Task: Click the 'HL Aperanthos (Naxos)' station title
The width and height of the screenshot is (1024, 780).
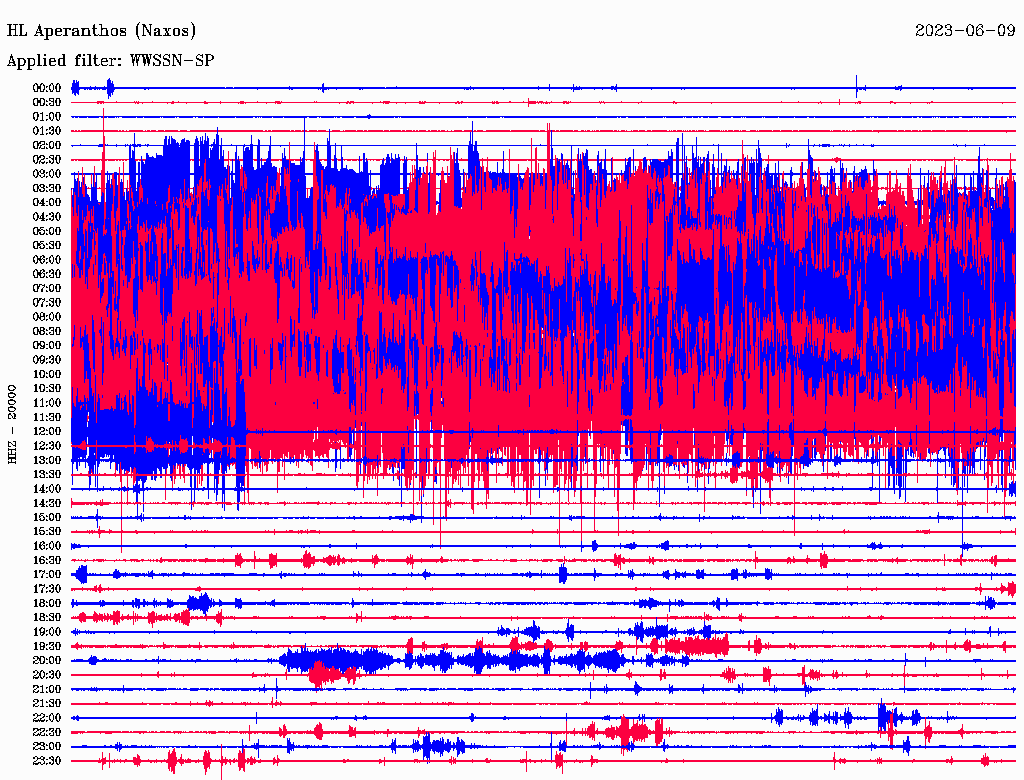Action: [x=101, y=31]
